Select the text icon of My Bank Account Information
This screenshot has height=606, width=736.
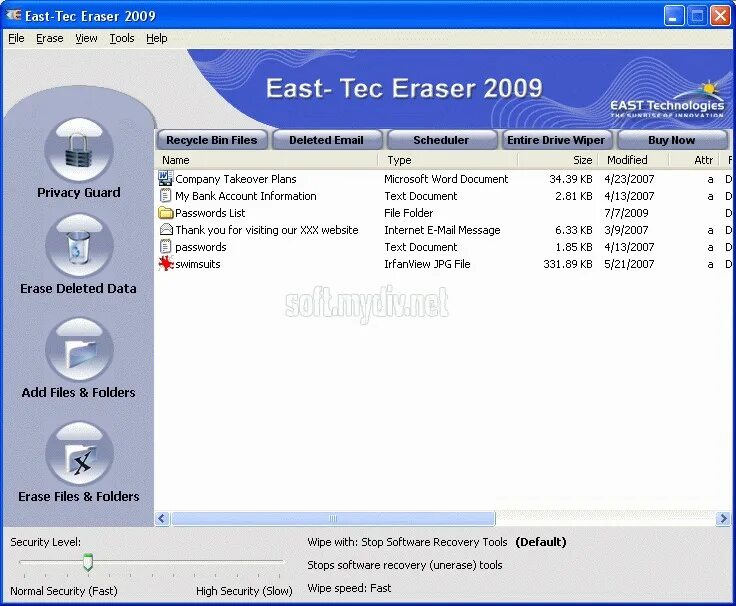pyautogui.click(x=166, y=196)
